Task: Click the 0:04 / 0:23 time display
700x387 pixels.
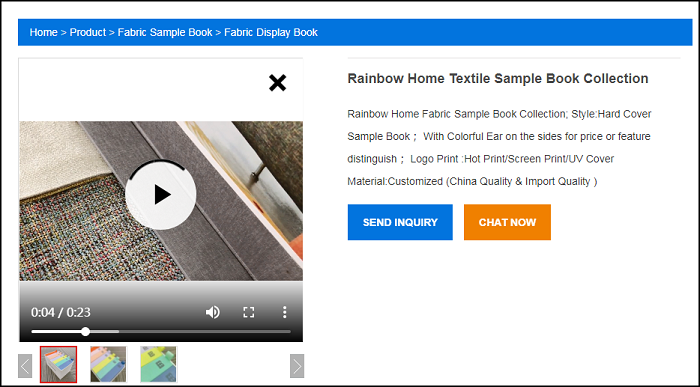Action: coord(61,312)
